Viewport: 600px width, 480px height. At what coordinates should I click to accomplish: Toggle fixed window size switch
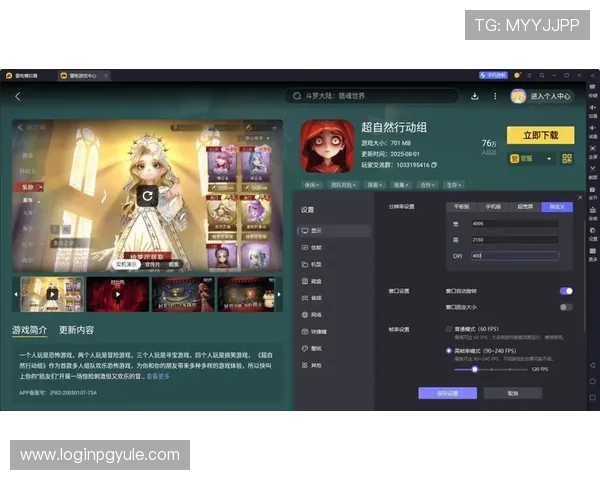tap(566, 307)
